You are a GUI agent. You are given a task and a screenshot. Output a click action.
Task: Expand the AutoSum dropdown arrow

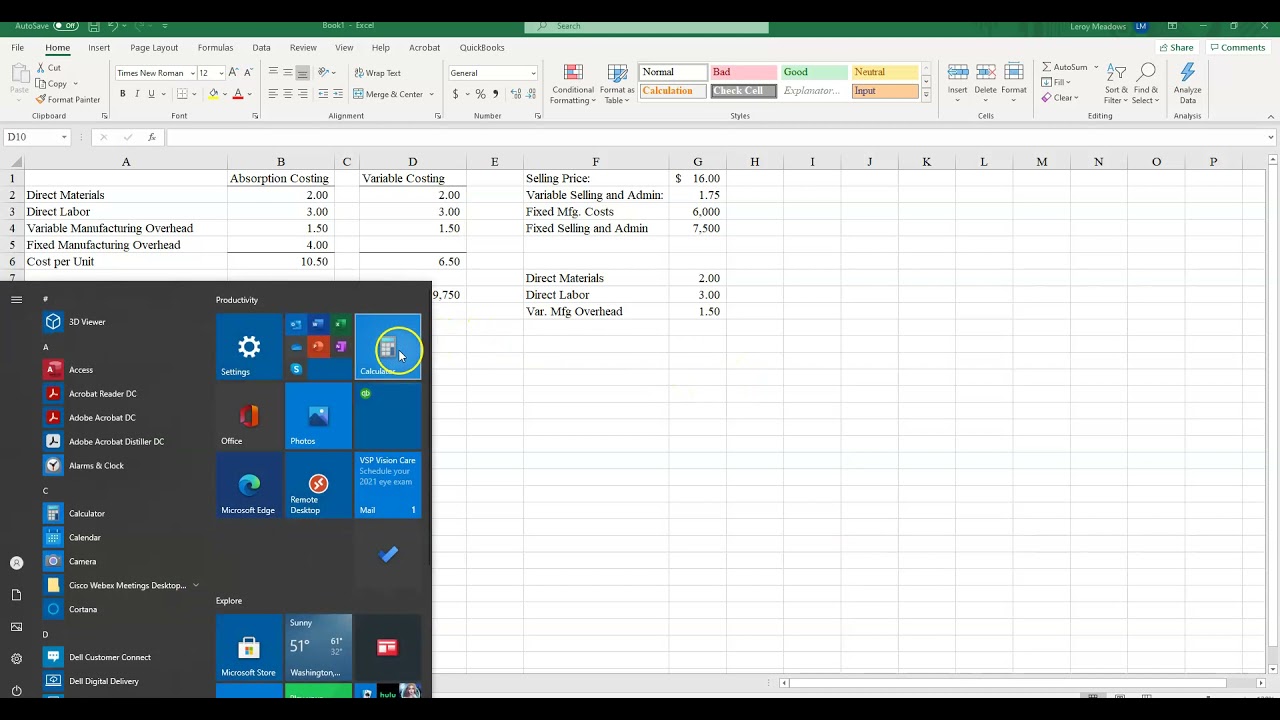[x=1096, y=67]
